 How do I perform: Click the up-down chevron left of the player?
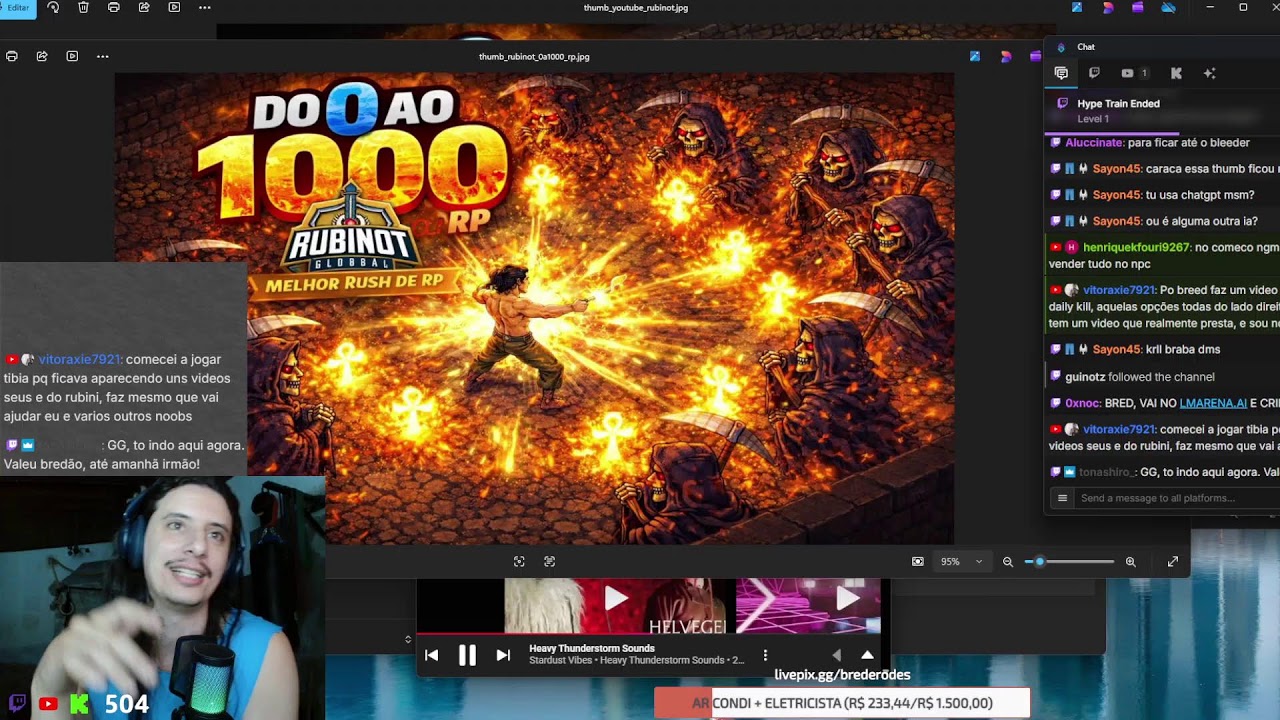point(408,639)
